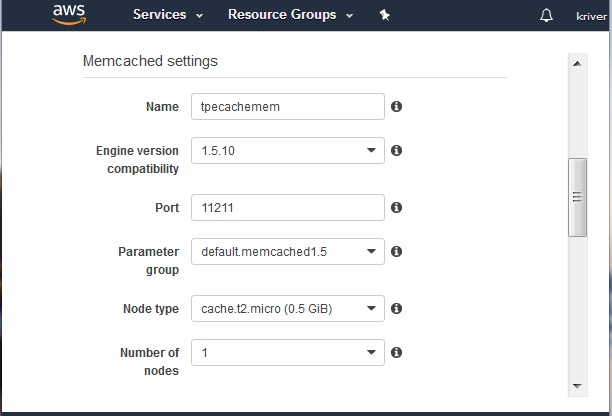Click info icon next to Name field

pyautogui.click(x=396, y=106)
